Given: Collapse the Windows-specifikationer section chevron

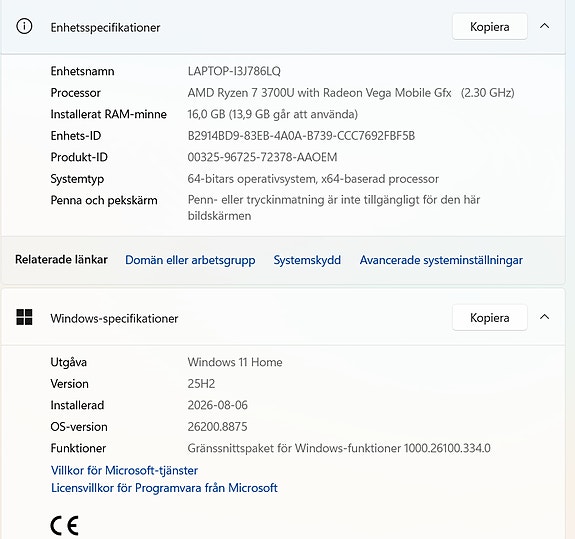Looking at the screenshot, I should pyautogui.click(x=545, y=317).
